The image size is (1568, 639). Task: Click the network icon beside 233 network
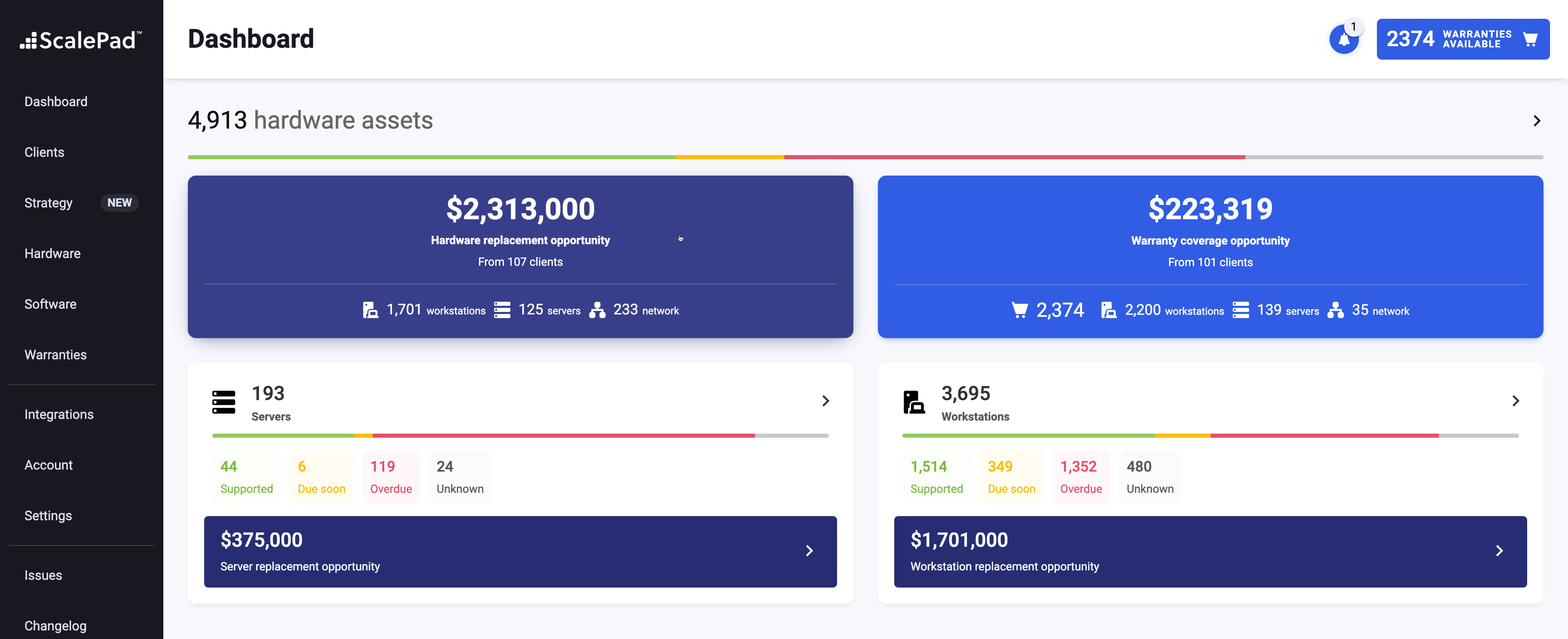coord(597,310)
